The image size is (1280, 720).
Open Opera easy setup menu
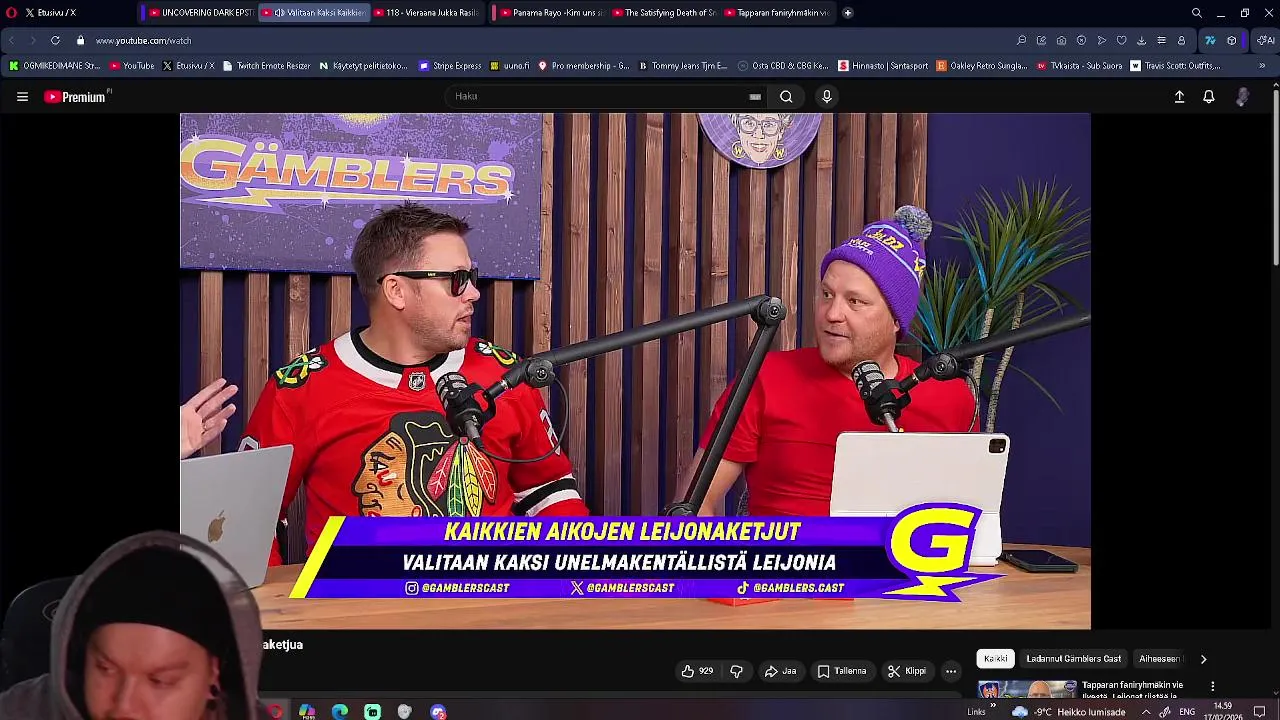click(1161, 41)
